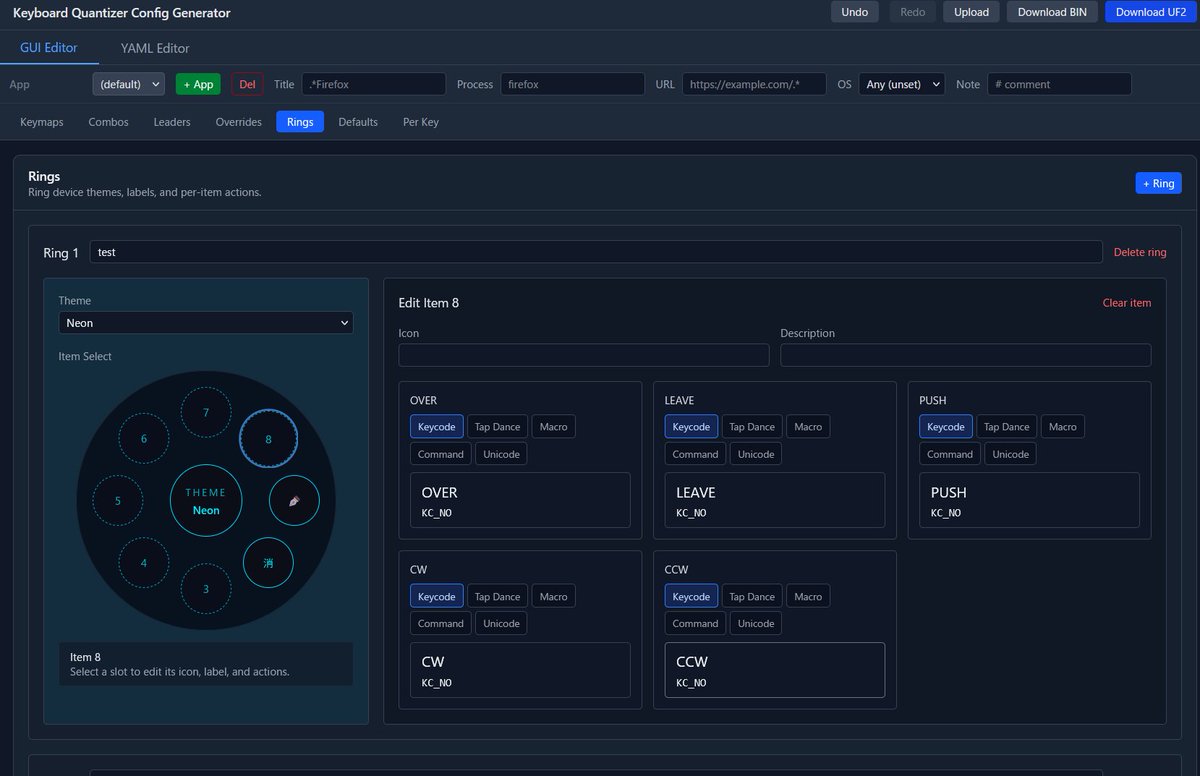The height and width of the screenshot is (776, 1200).
Task: Set OVER action type to Unicode
Action: point(501,454)
